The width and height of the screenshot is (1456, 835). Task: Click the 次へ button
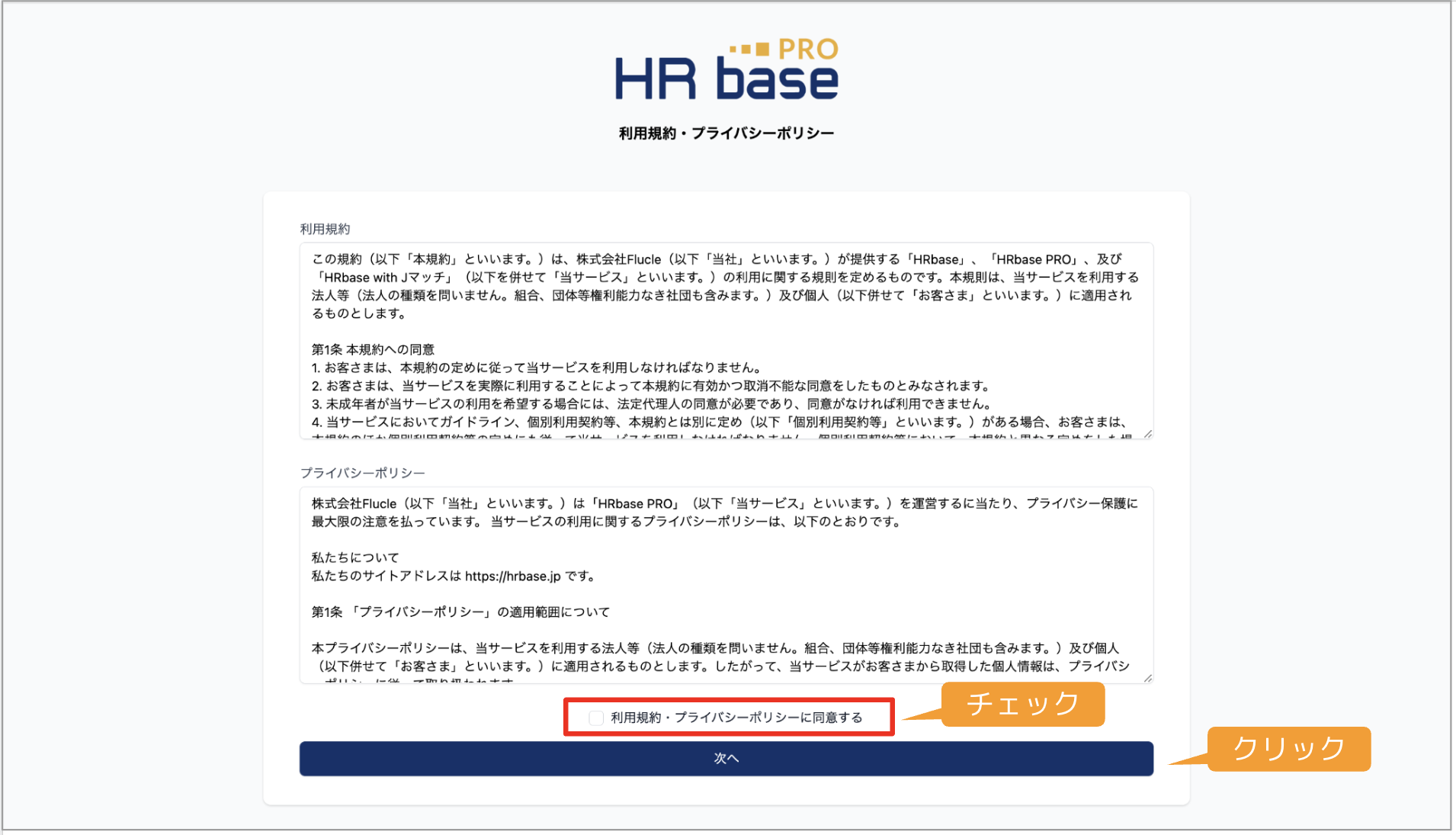pyautogui.click(x=726, y=758)
